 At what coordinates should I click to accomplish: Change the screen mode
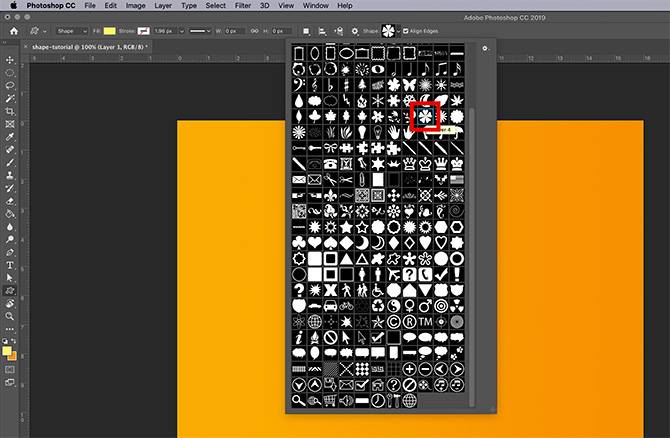point(9,382)
